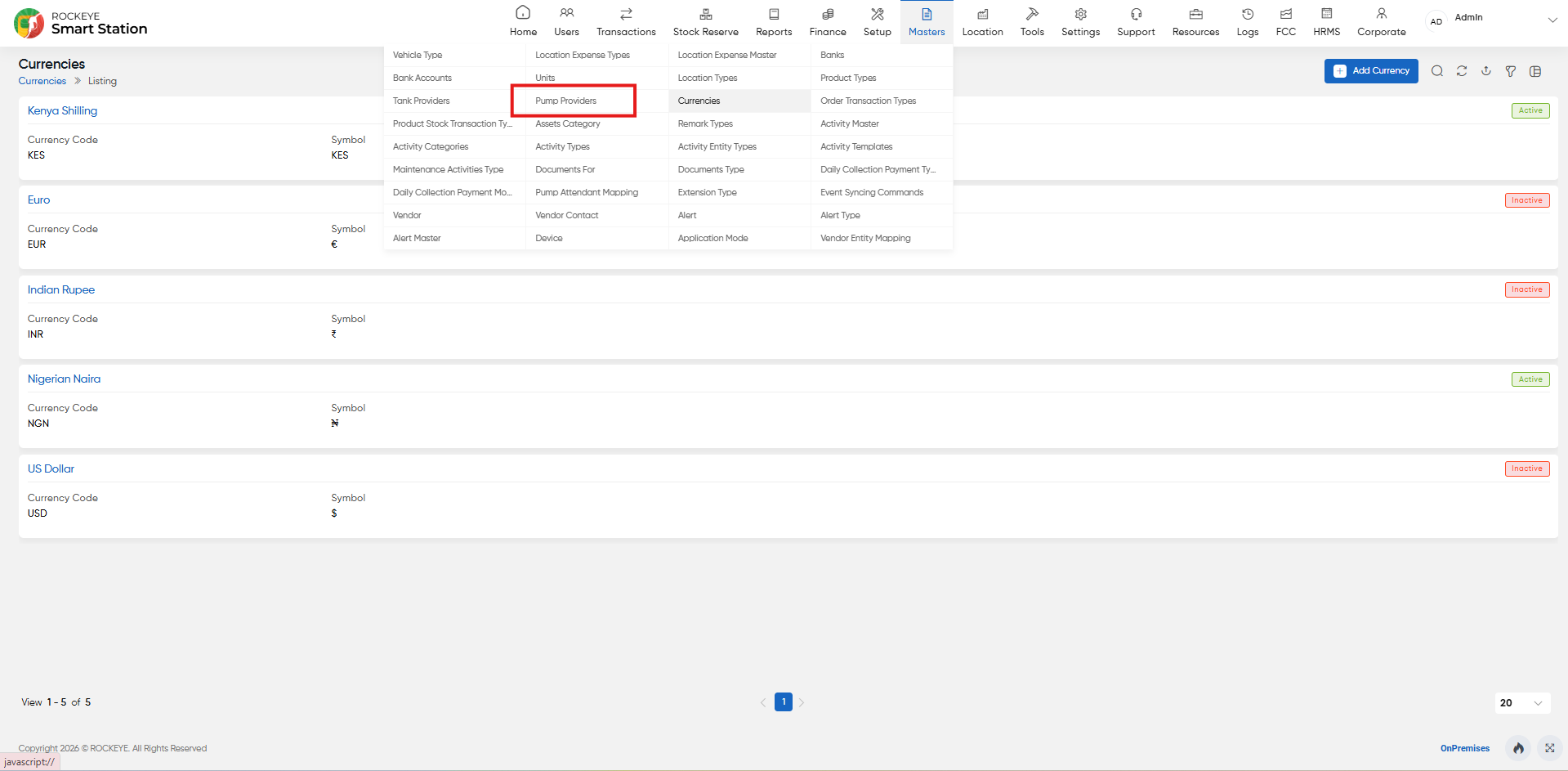Image resolution: width=1568 pixels, height=771 pixels.
Task: Select page 1 in pagination
Action: [x=784, y=702]
